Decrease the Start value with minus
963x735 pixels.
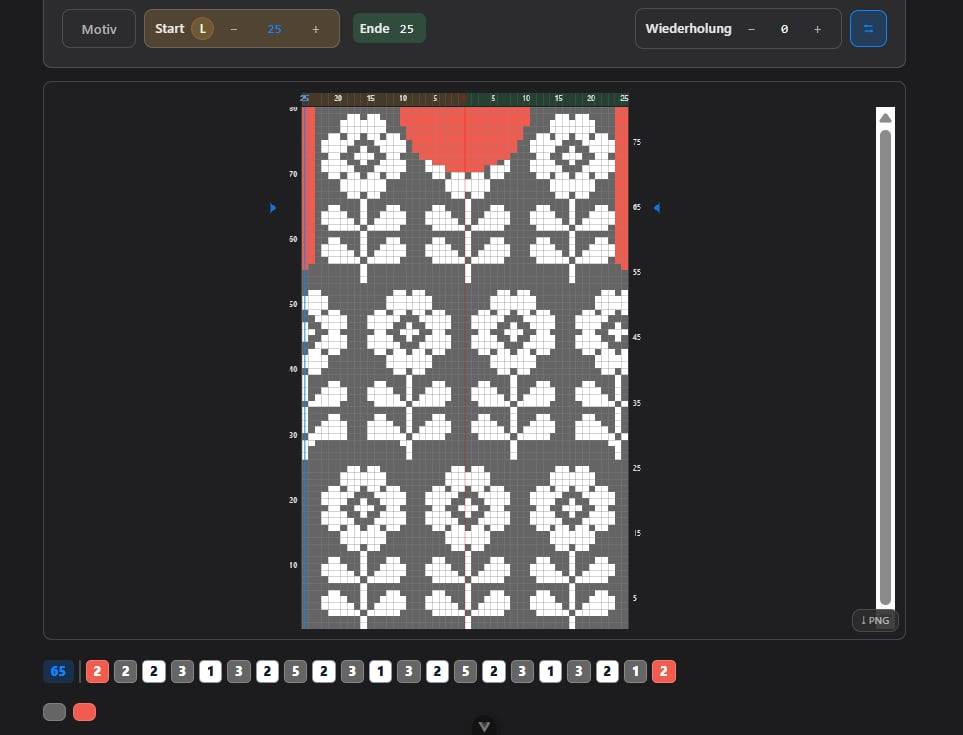pyautogui.click(x=234, y=29)
